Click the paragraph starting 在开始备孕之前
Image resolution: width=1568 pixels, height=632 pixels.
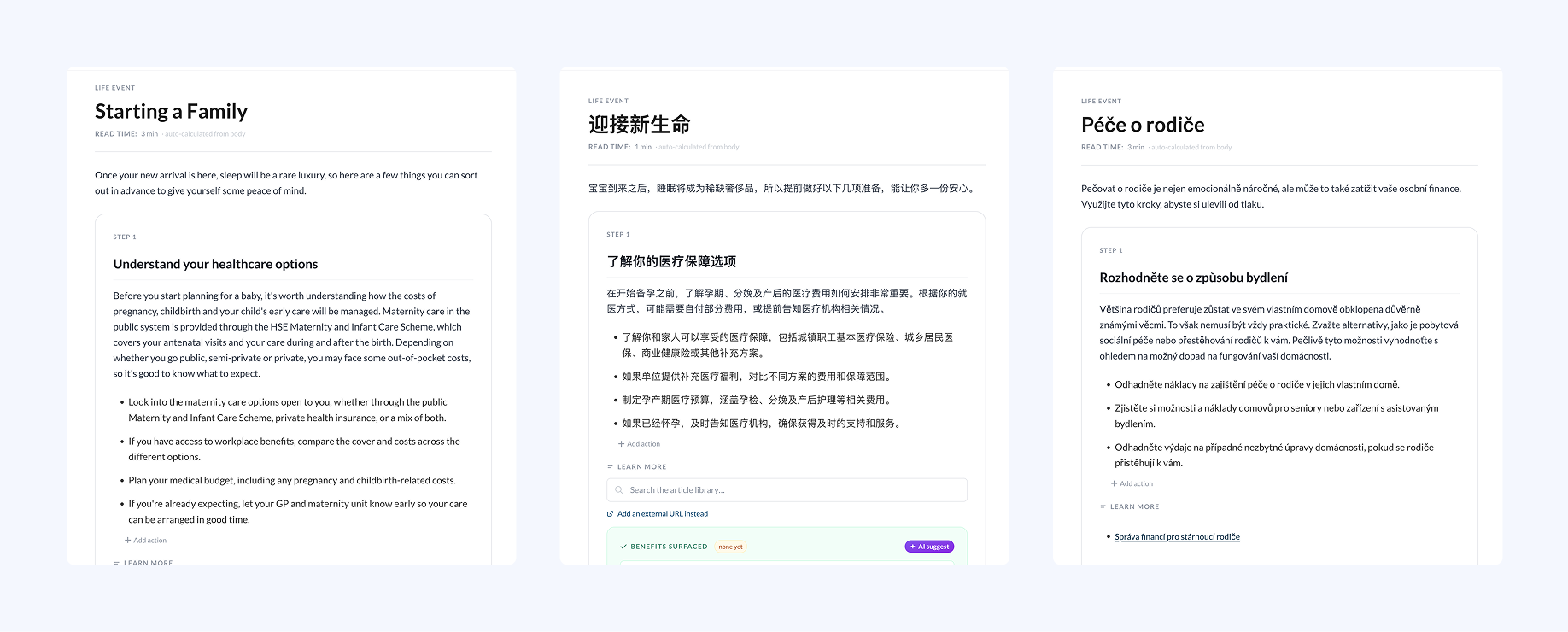pyautogui.click(x=787, y=301)
